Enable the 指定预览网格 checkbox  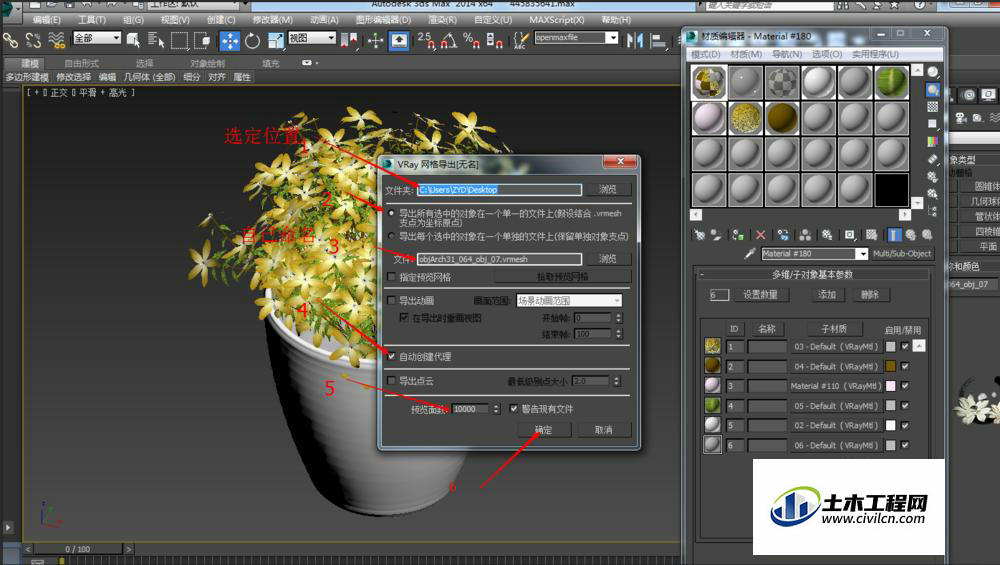(391, 277)
